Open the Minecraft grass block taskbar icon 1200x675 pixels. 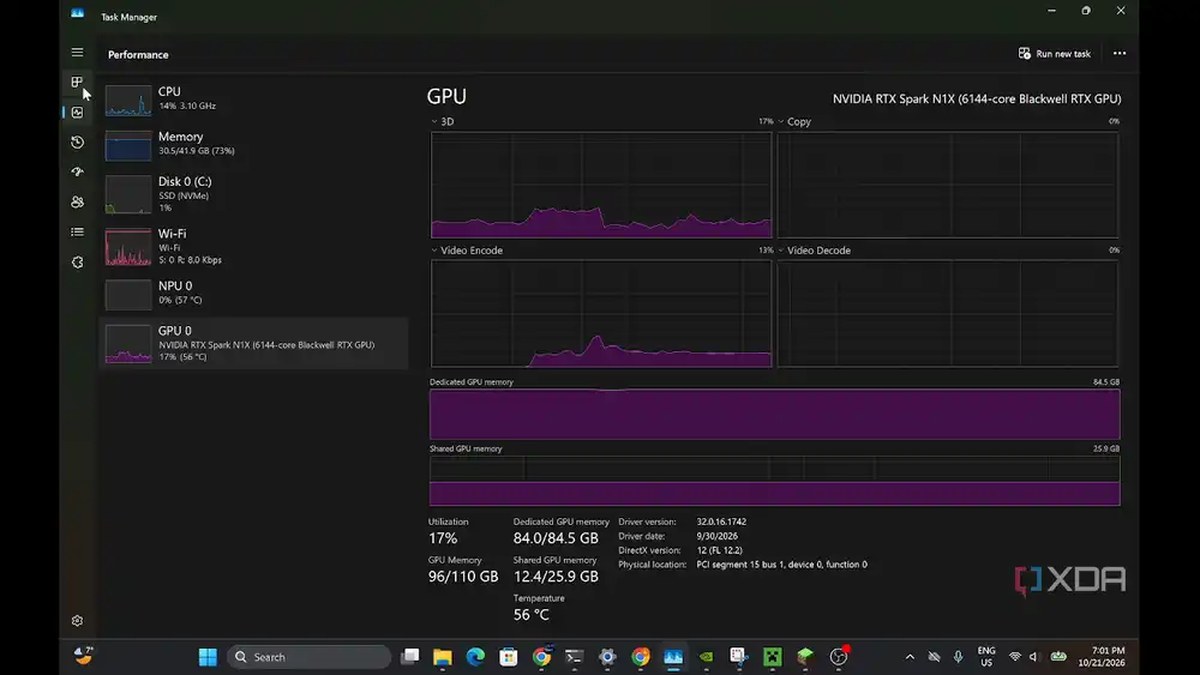pyautogui.click(x=805, y=657)
